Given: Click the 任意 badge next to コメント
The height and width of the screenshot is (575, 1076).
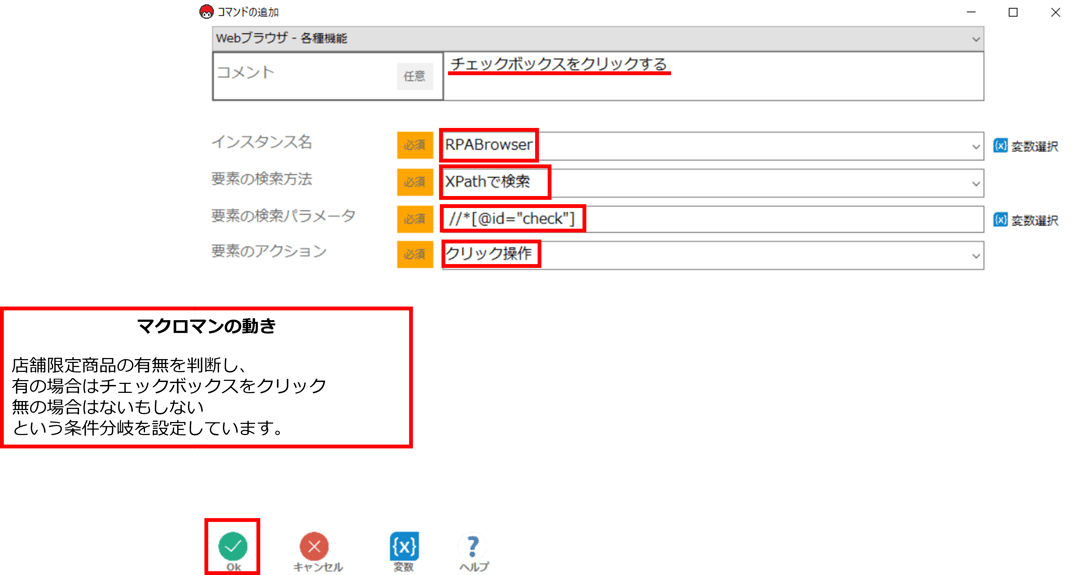Looking at the screenshot, I should point(414,76).
